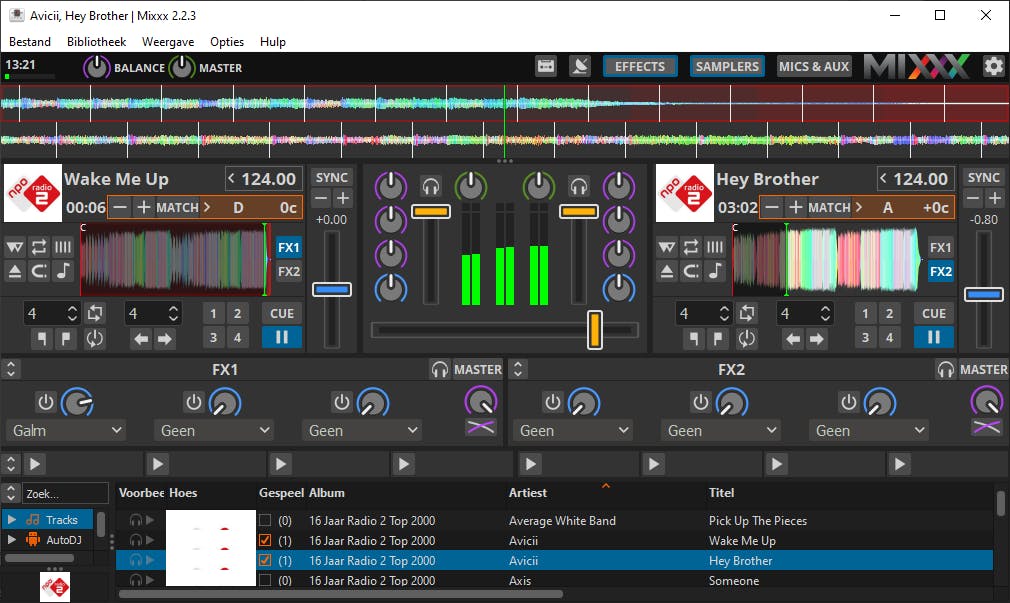Open the recording control in the top toolbar
1010x603 pixels.
[546, 66]
